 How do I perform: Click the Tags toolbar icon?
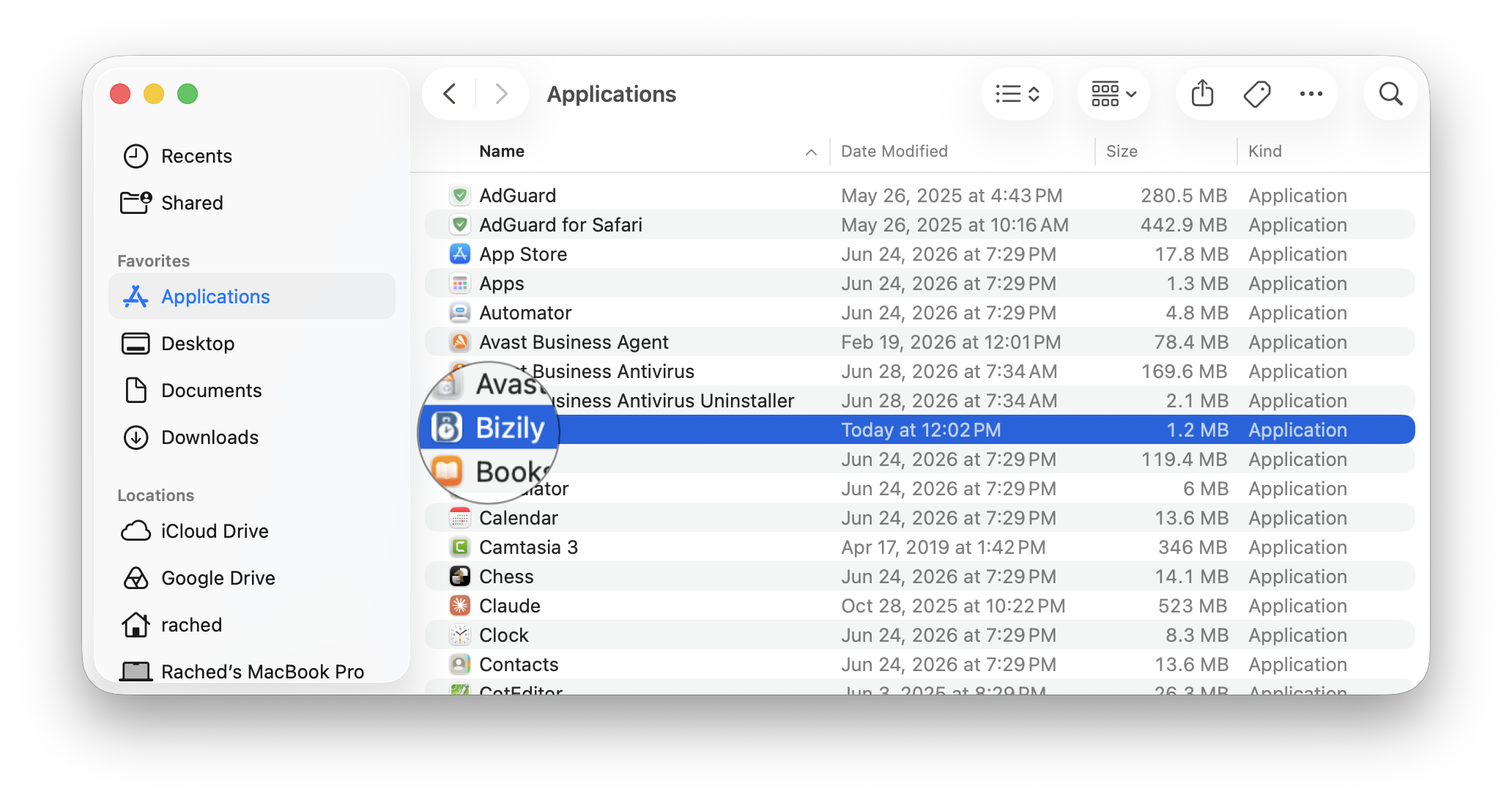click(x=1257, y=94)
